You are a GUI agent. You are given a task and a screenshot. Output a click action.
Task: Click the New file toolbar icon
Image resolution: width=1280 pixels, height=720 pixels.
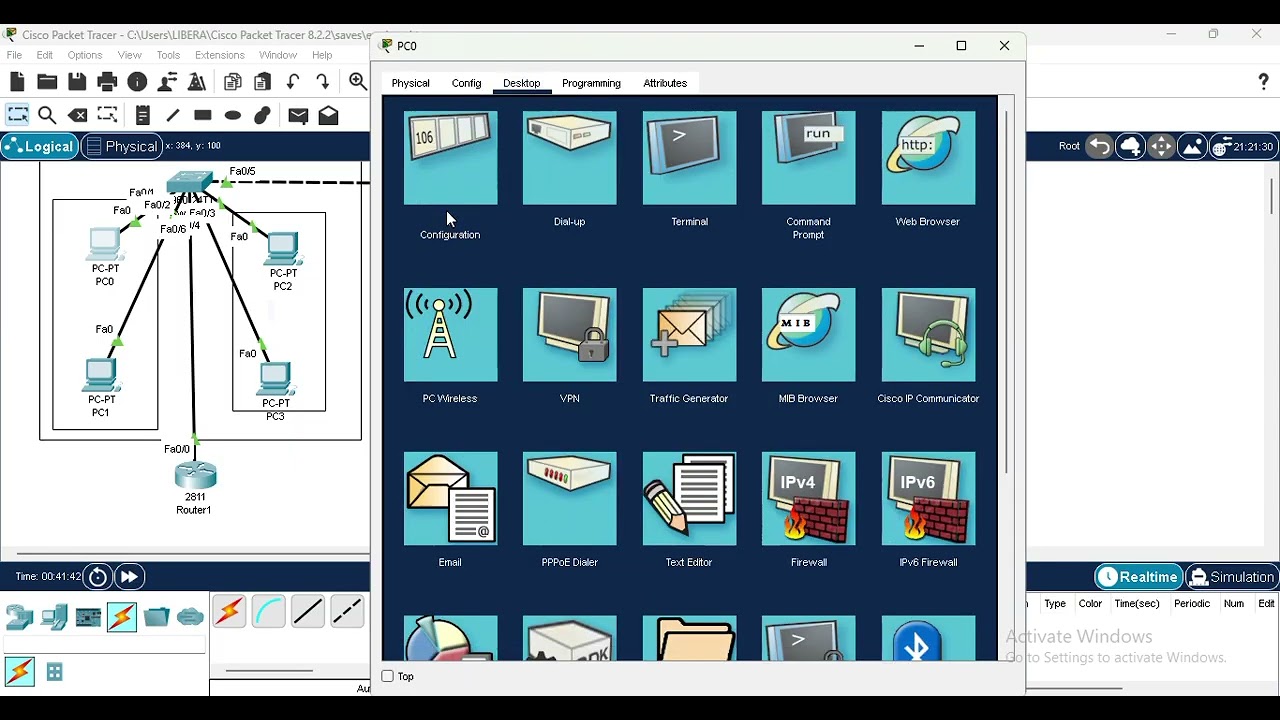click(17, 82)
